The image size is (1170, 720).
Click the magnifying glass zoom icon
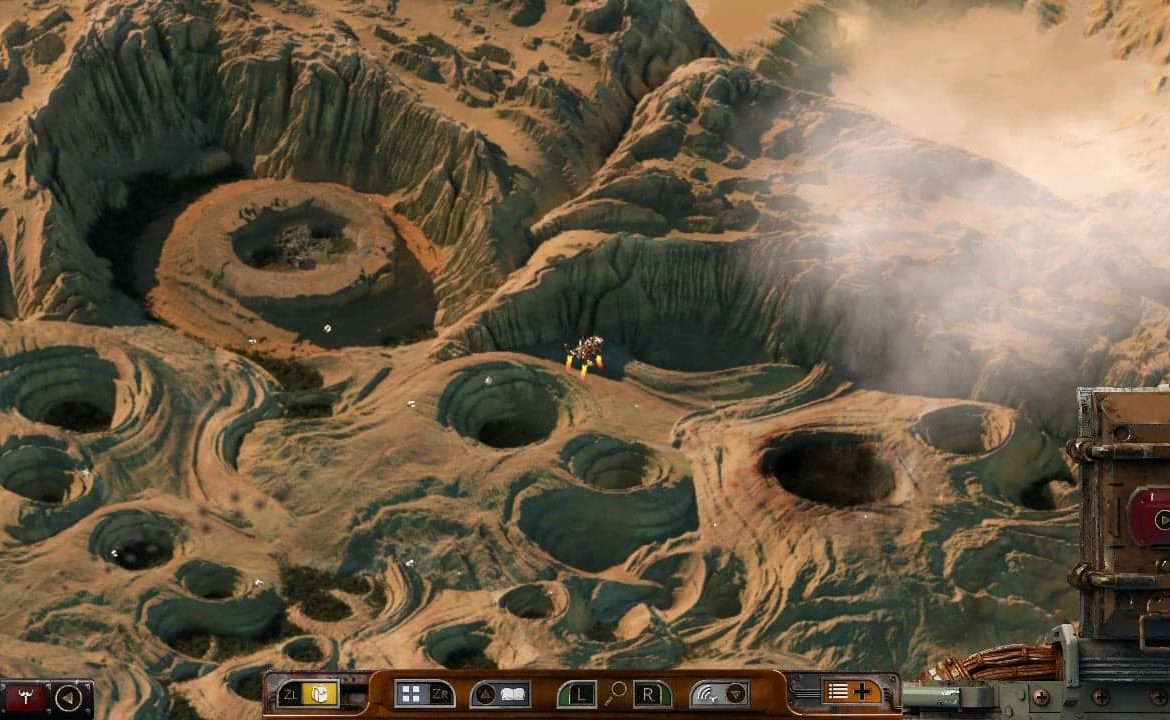coord(616,694)
